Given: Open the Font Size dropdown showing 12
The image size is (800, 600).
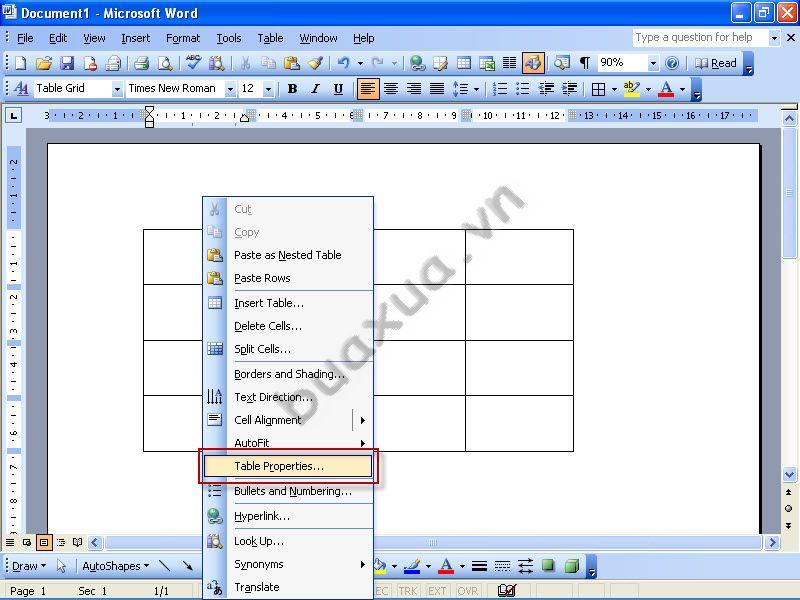Looking at the screenshot, I should click(x=268, y=89).
